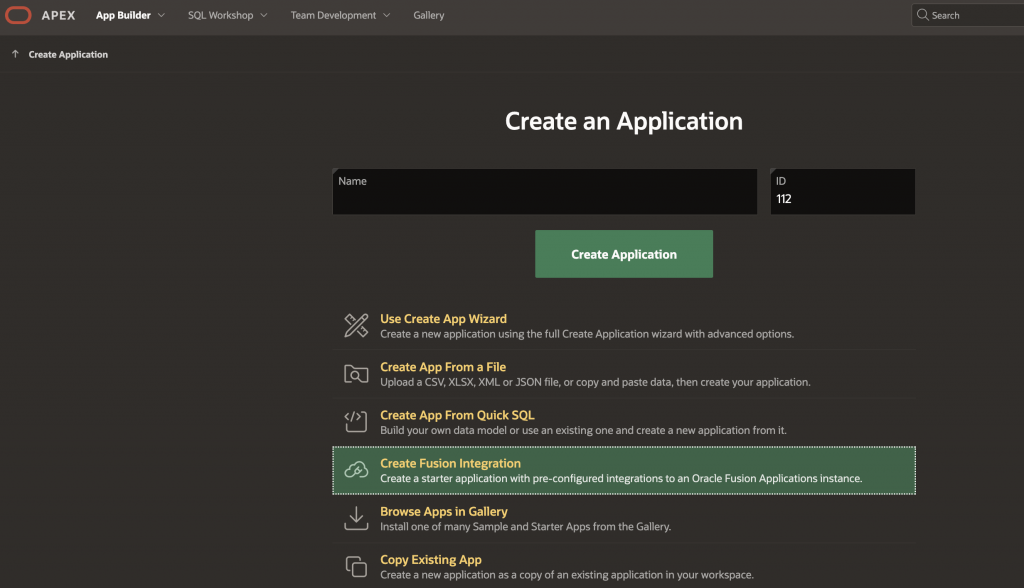This screenshot has height=588, width=1024.
Task: Click into the application Name field
Action: [x=545, y=197]
